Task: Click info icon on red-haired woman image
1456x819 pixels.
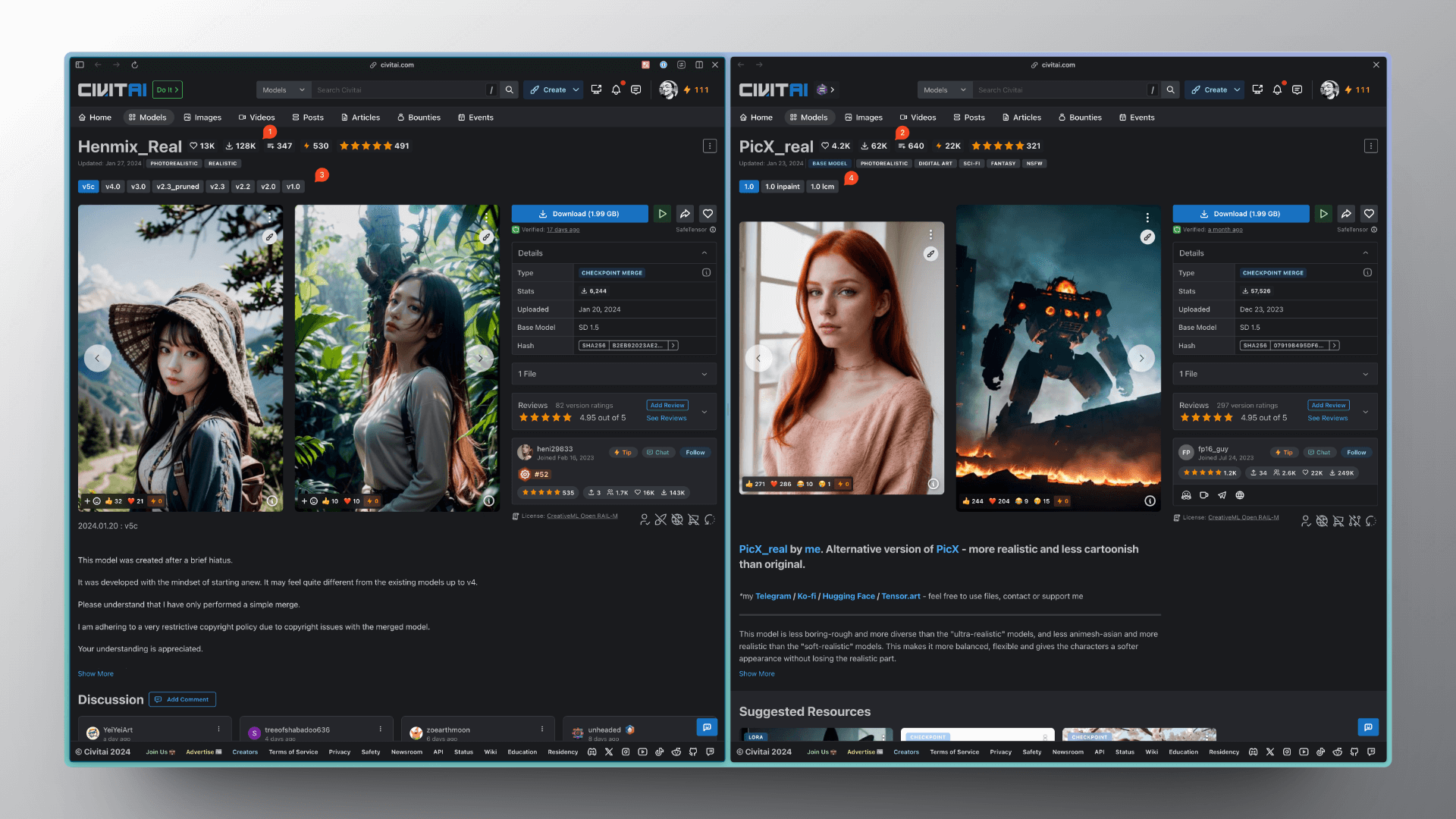Action: coord(934,484)
